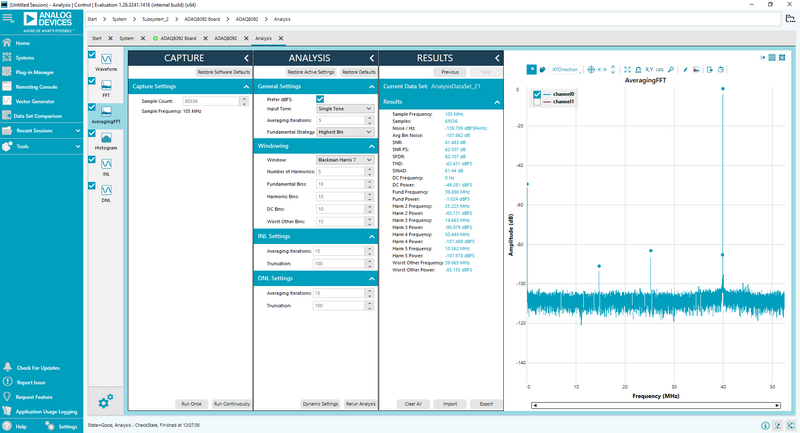The height and width of the screenshot is (433, 800).
Task: Uncheck channel0 in the plot legend
Action: 537,94
